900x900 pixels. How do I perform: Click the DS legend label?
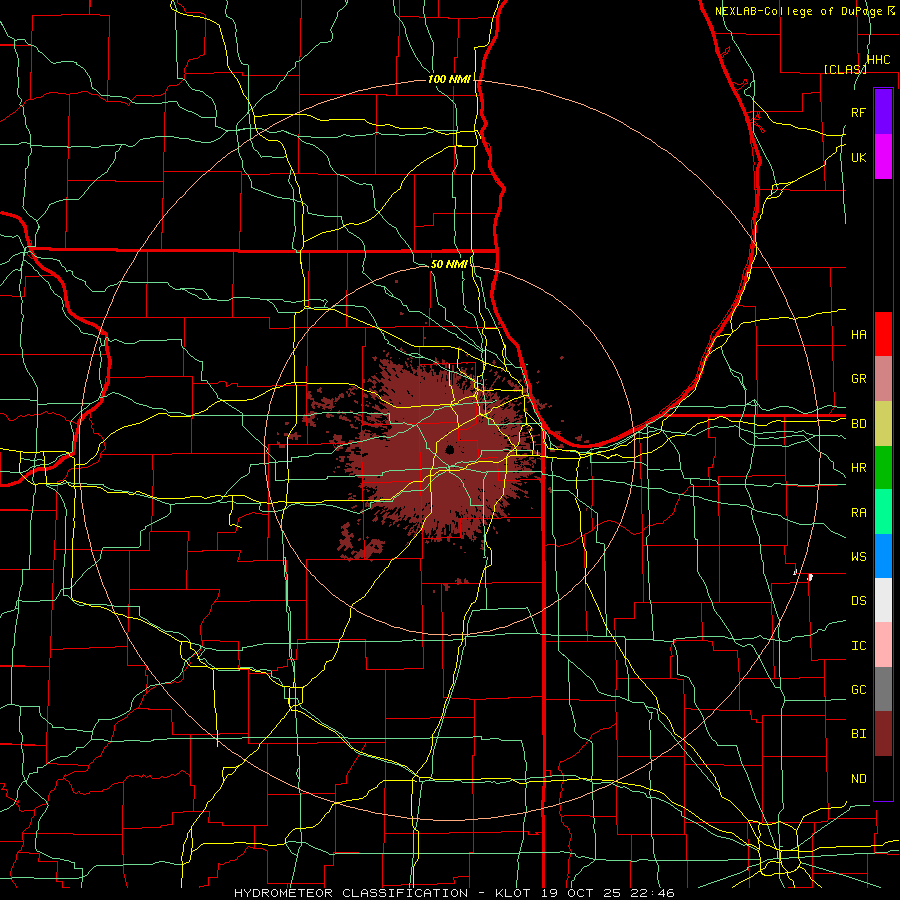click(858, 601)
